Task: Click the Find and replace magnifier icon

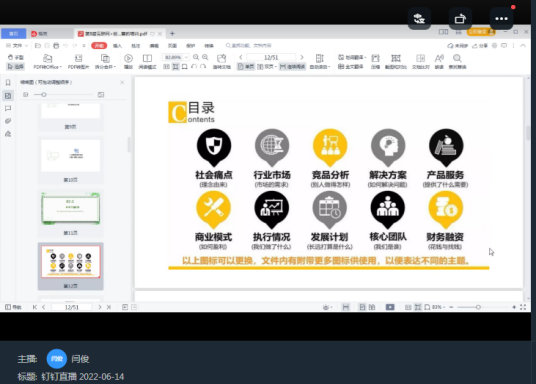Action: pyautogui.click(x=457, y=61)
